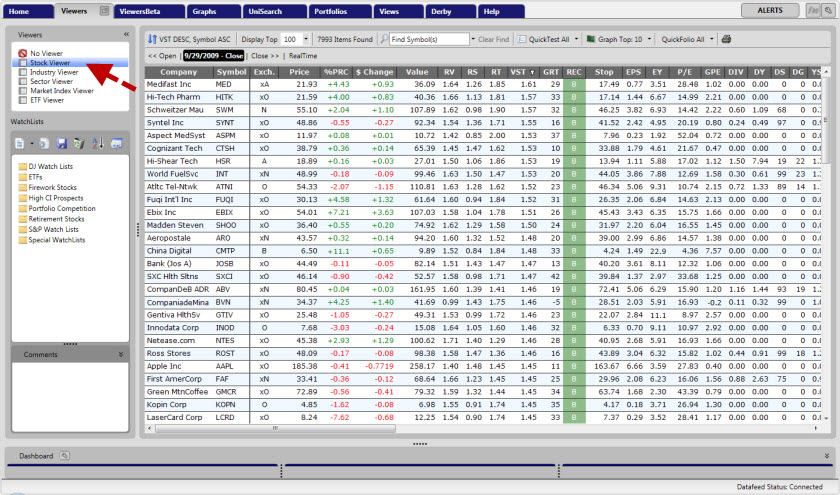Switch to the Graphs tab
Image resolution: width=840 pixels, height=495 pixels.
[x=204, y=11]
